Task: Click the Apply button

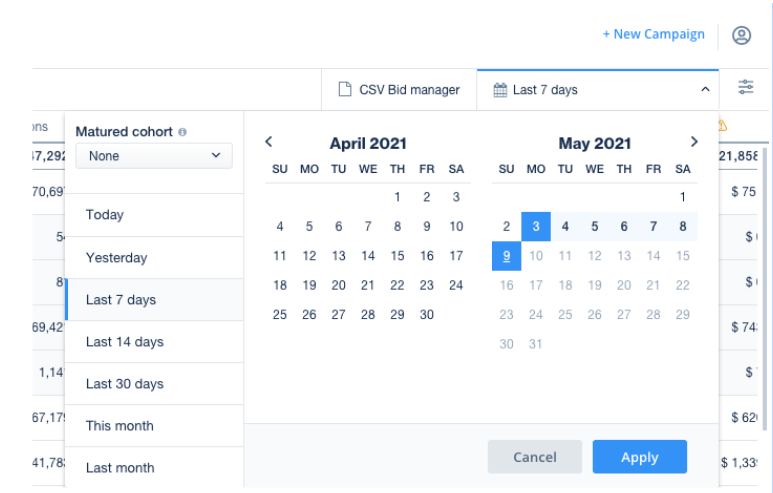Action: point(639,457)
